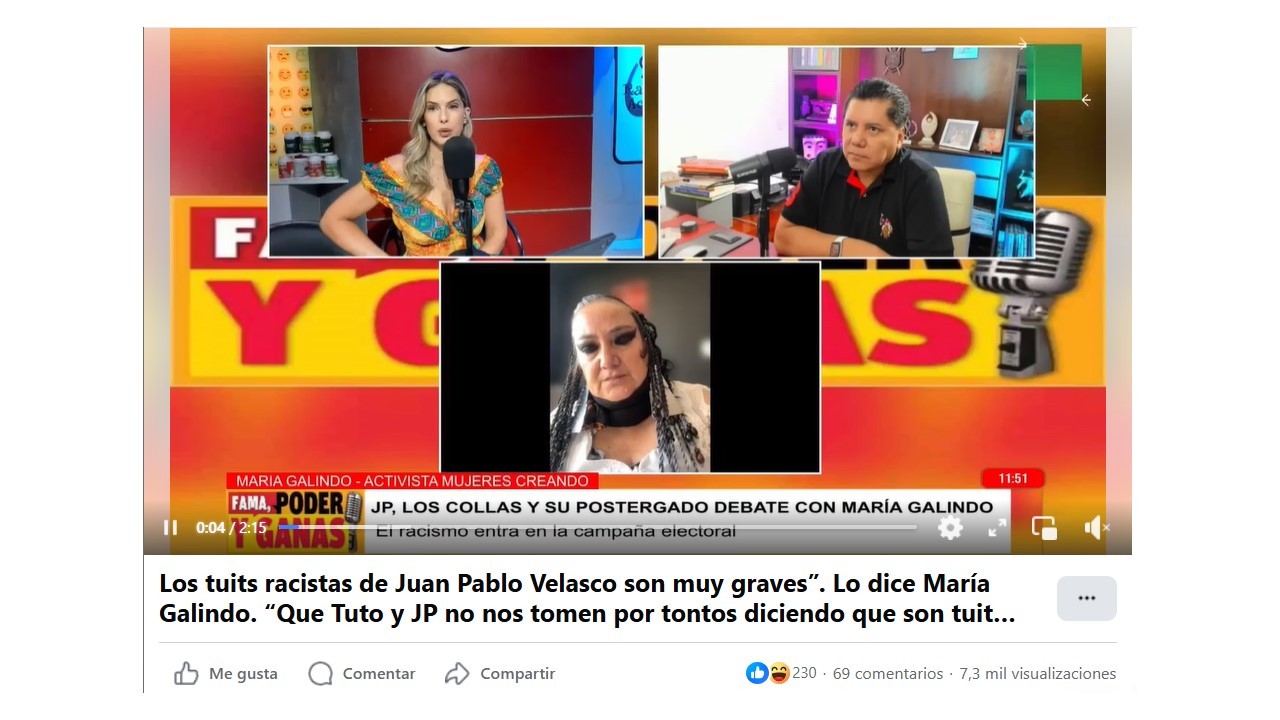Image resolution: width=1280 pixels, height=720 pixels.
Task: Expand video to fullscreen
Action: [997, 528]
